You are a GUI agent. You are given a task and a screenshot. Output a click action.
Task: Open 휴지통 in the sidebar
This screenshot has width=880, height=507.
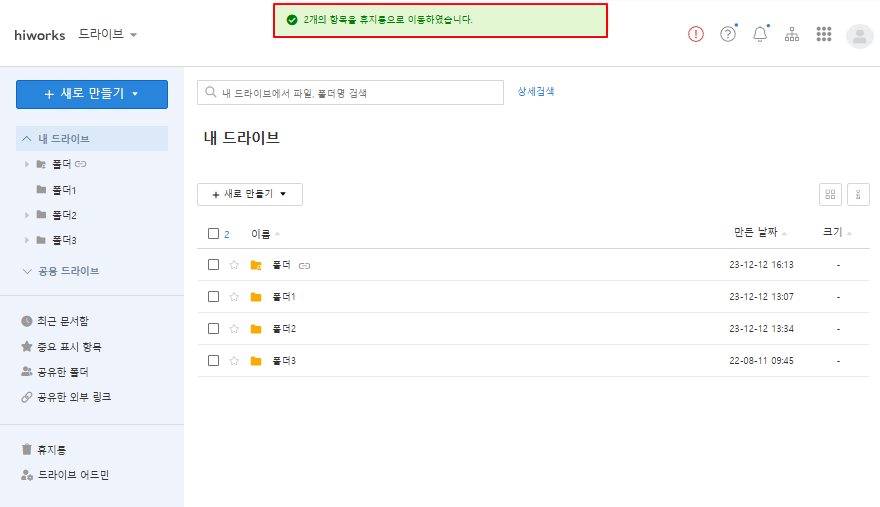point(44,450)
